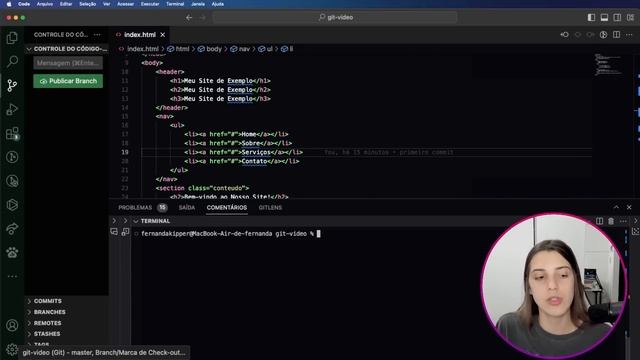The height and width of the screenshot is (360, 640).
Task: Open the Explorer view in the activity bar
Action: [x=12, y=38]
